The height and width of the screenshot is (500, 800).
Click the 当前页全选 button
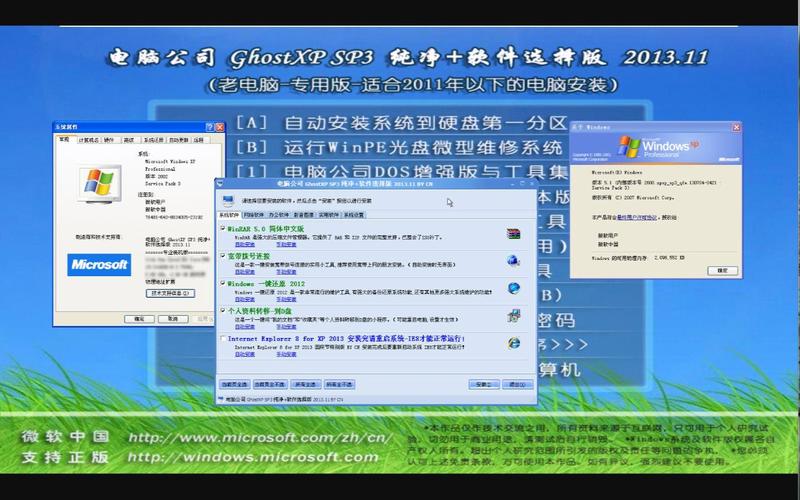click(235, 384)
